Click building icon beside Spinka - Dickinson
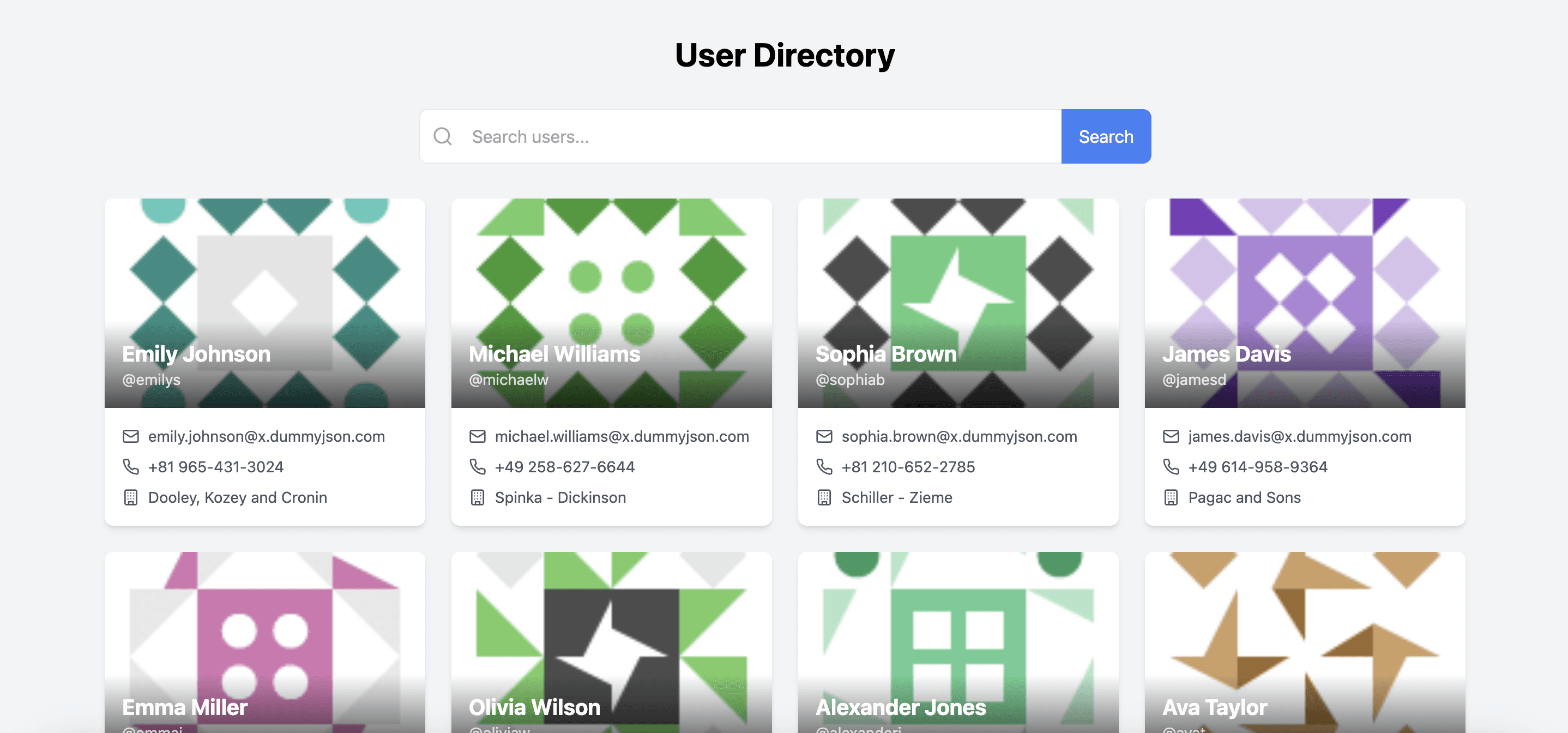The width and height of the screenshot is (1568, 733). pos(477,497)
